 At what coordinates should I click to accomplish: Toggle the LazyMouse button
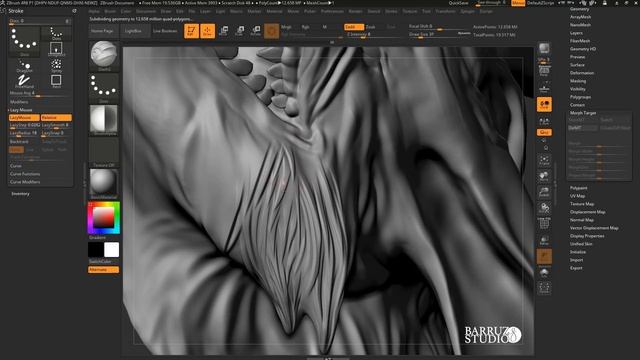click(24, 118)
